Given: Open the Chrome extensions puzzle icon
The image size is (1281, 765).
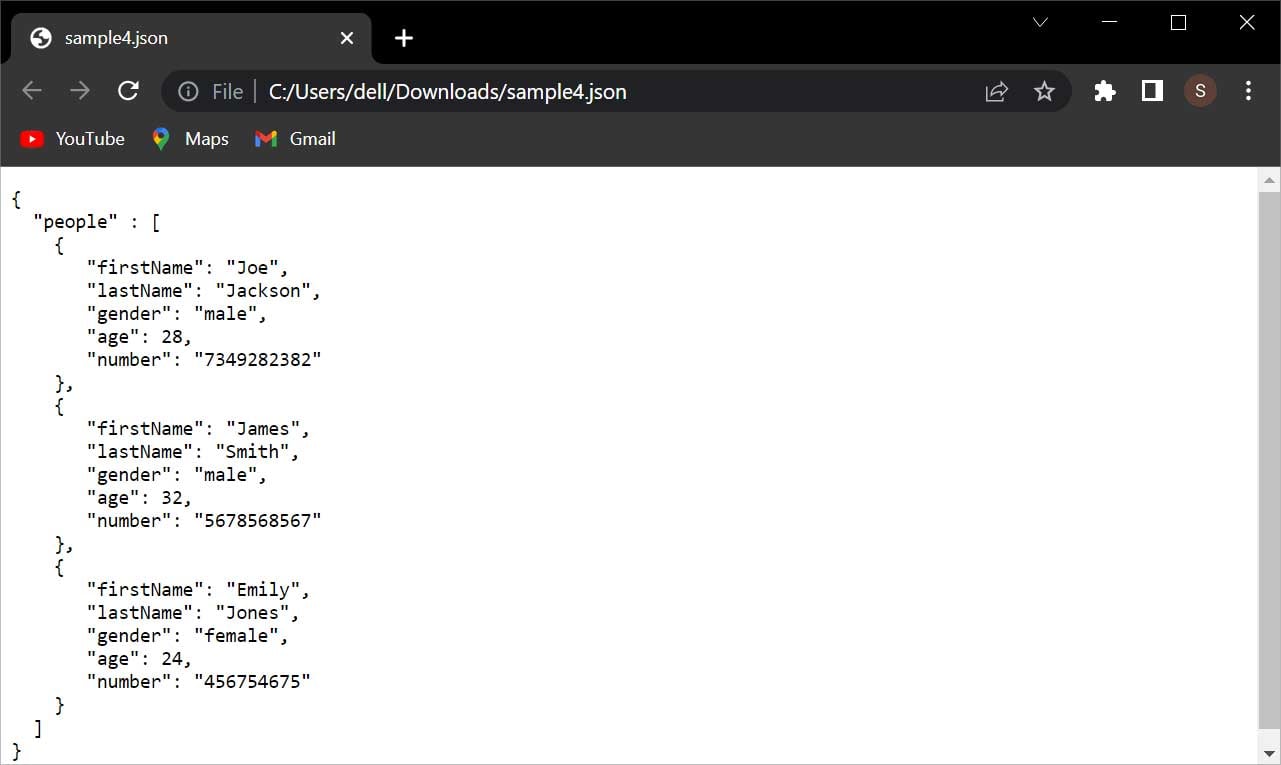Looking at the screenshot, I should coord(1104,90).
